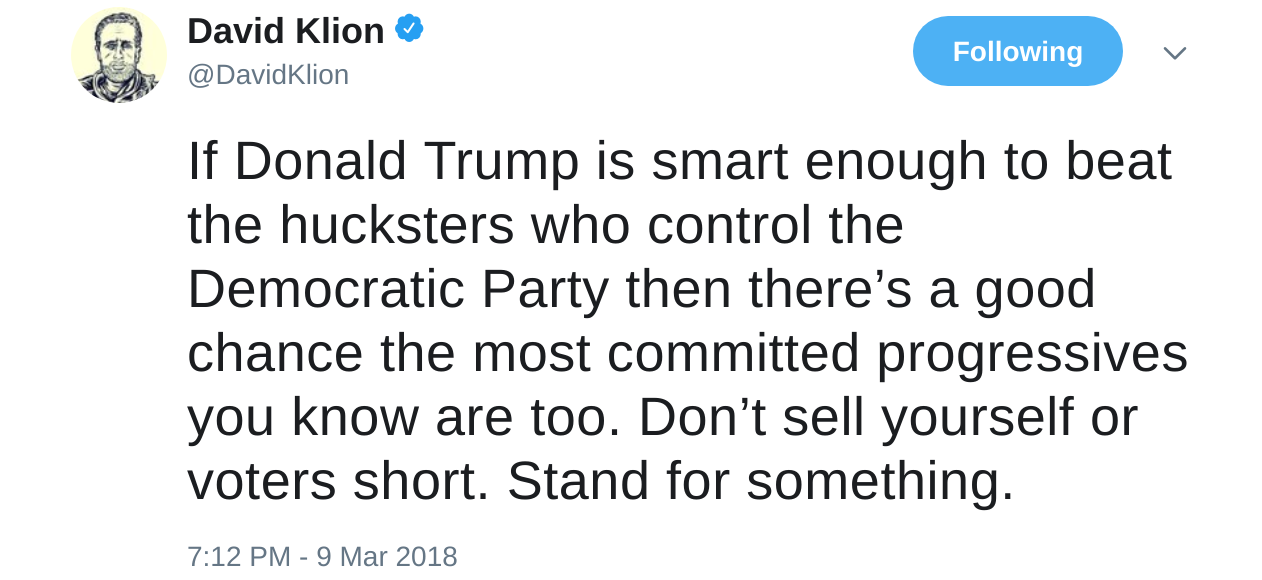The image size is (1262, 580).
Task: Open the David Klion display name link
Action: click(x=285, y=31)
